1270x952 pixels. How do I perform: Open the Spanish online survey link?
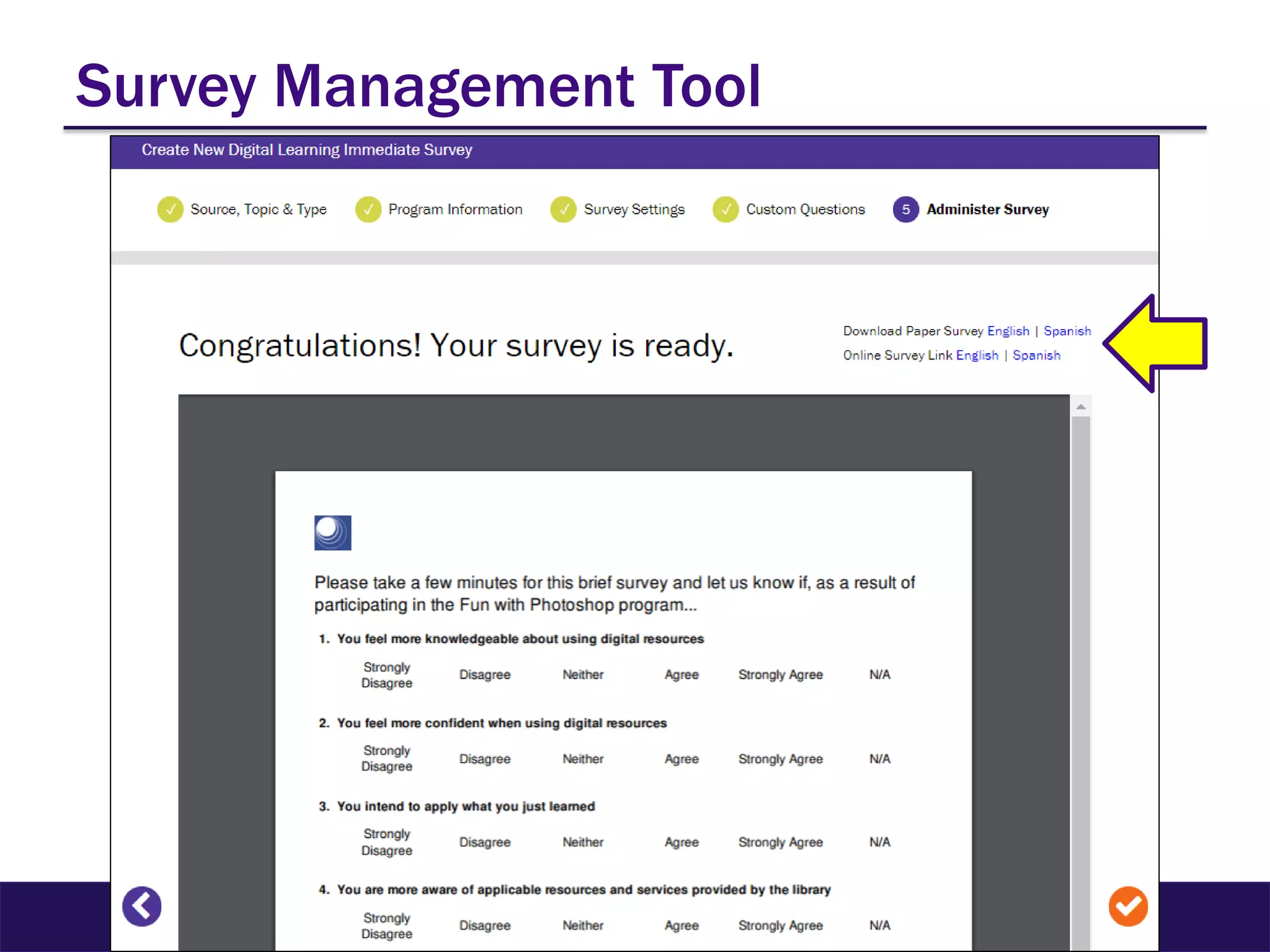(x=1036, y=355)
